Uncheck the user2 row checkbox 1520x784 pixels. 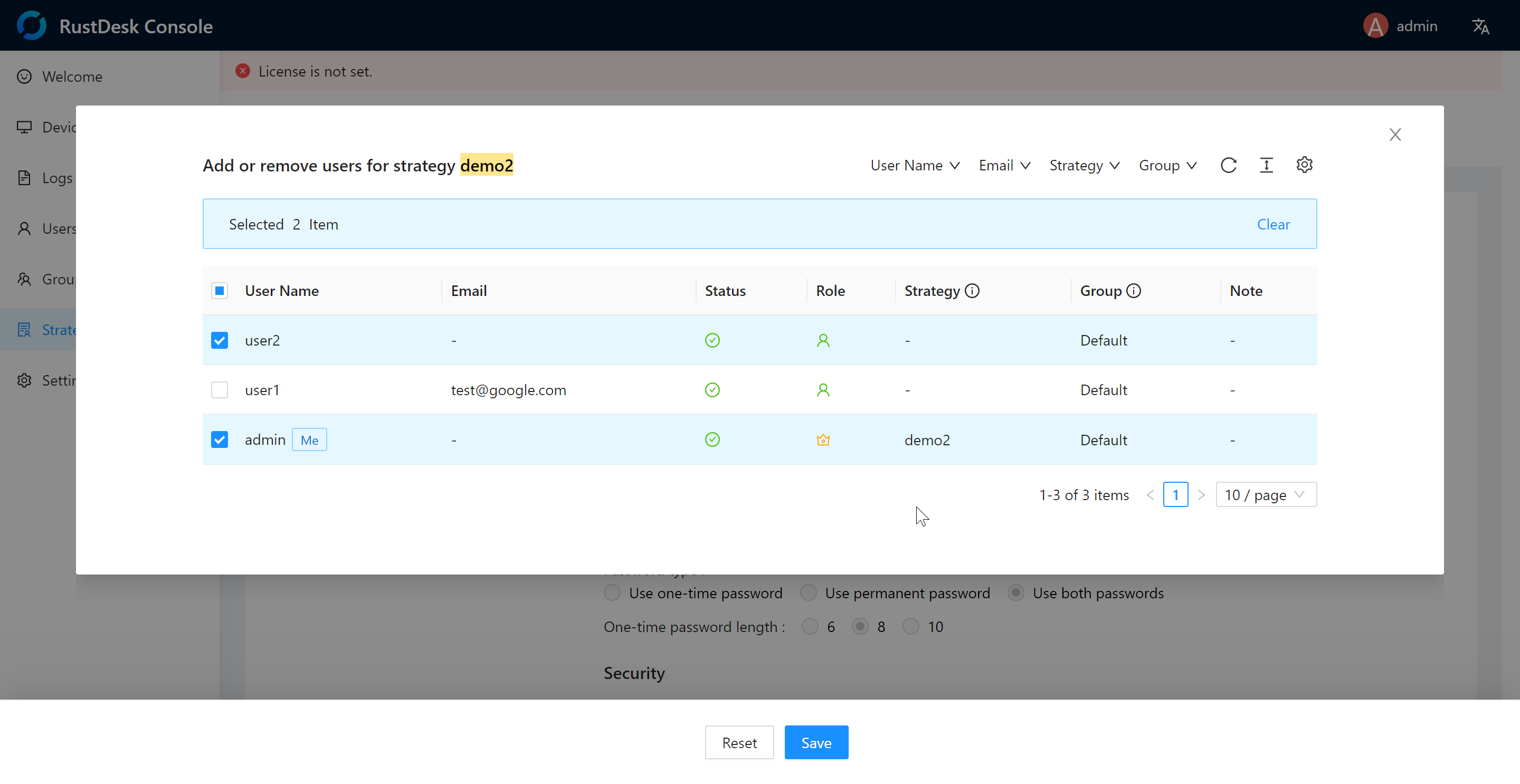[x=220, y=340]
